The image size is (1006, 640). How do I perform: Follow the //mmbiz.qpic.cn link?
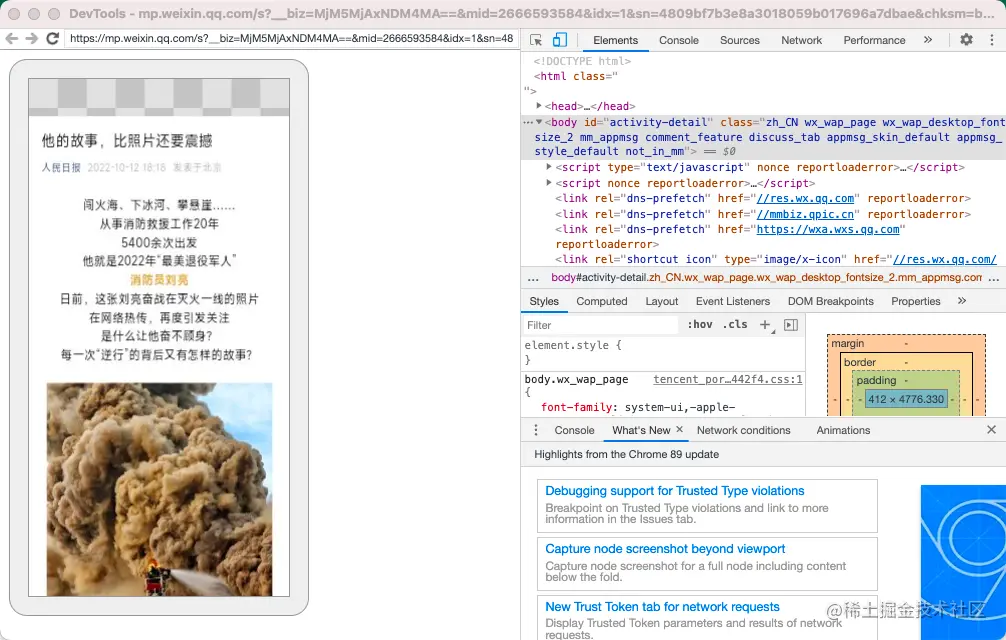(x=805, y=214)
